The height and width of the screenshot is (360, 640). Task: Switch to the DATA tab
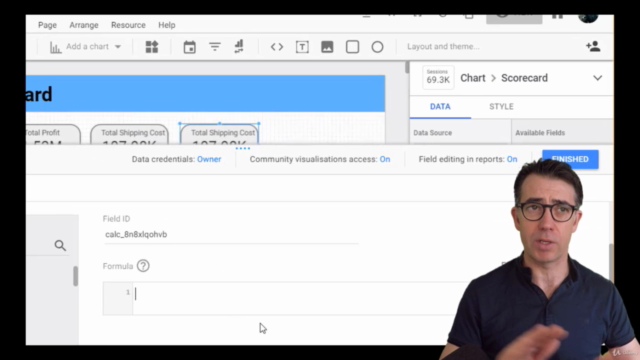(440, 107)
